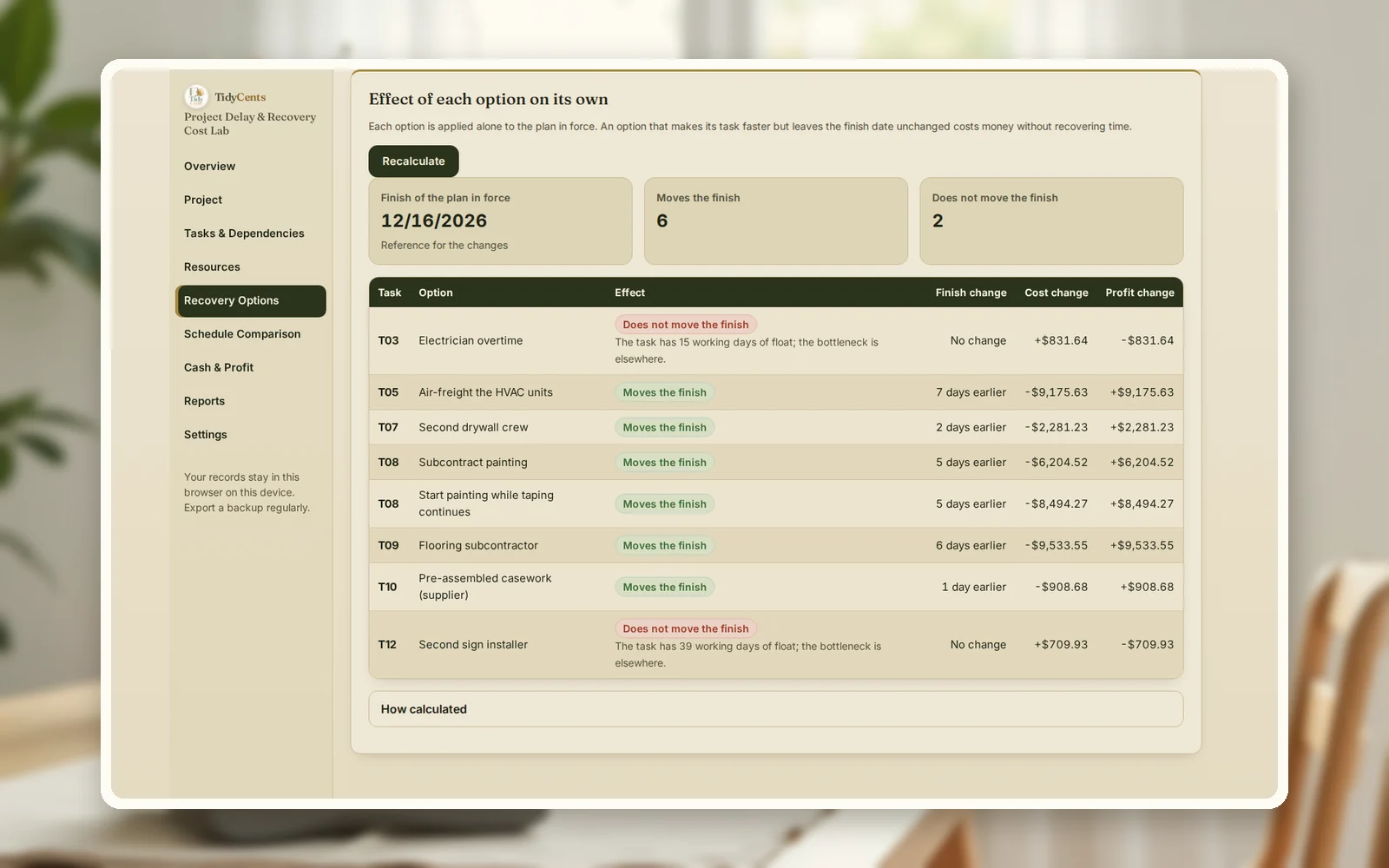Screen dimensions: 1389x868
Task: Click the 12/16/2026 finish date
Action: point(434,221)
